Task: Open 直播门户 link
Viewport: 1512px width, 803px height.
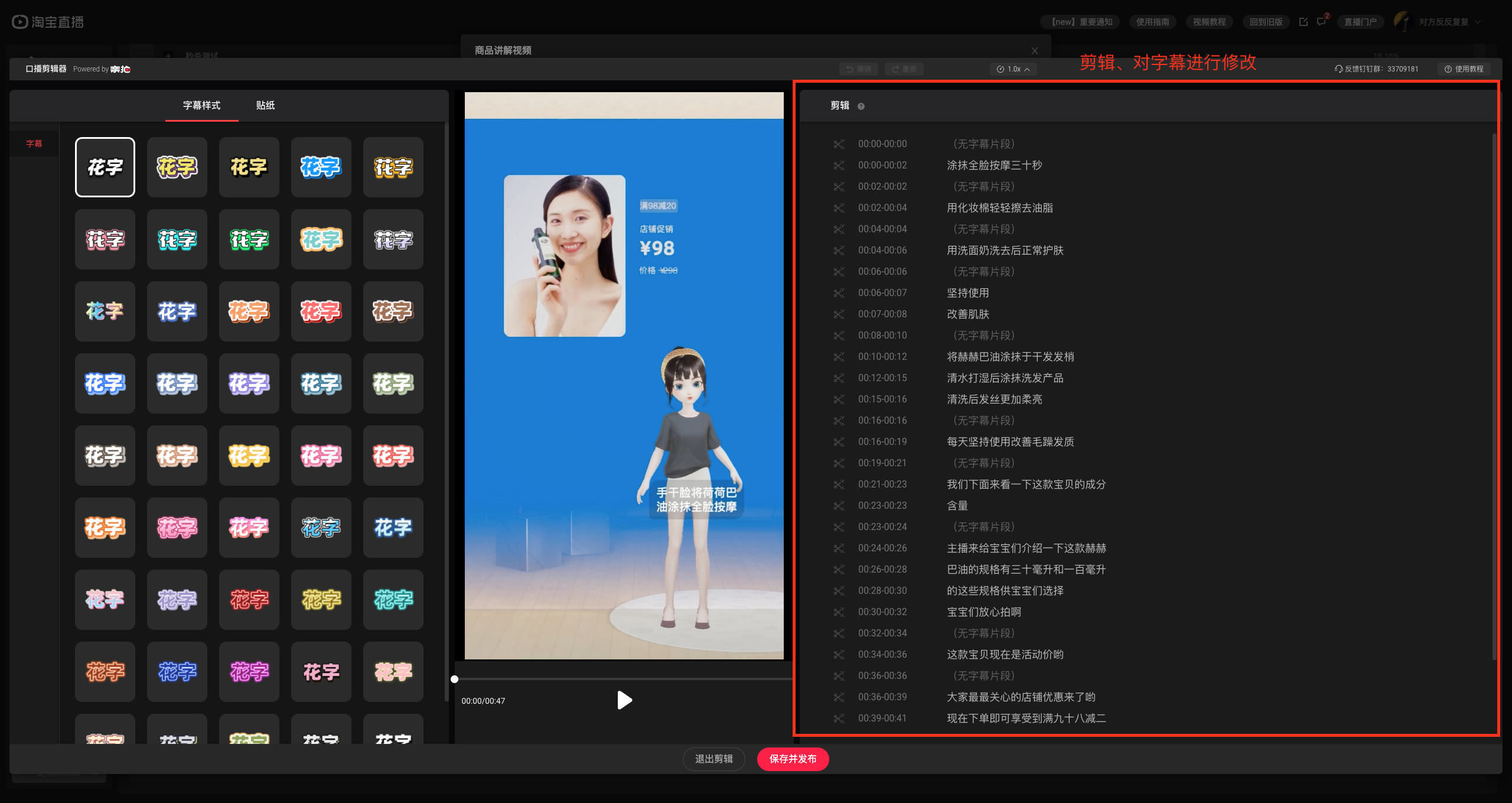Action: click(x=1360, y=22)
